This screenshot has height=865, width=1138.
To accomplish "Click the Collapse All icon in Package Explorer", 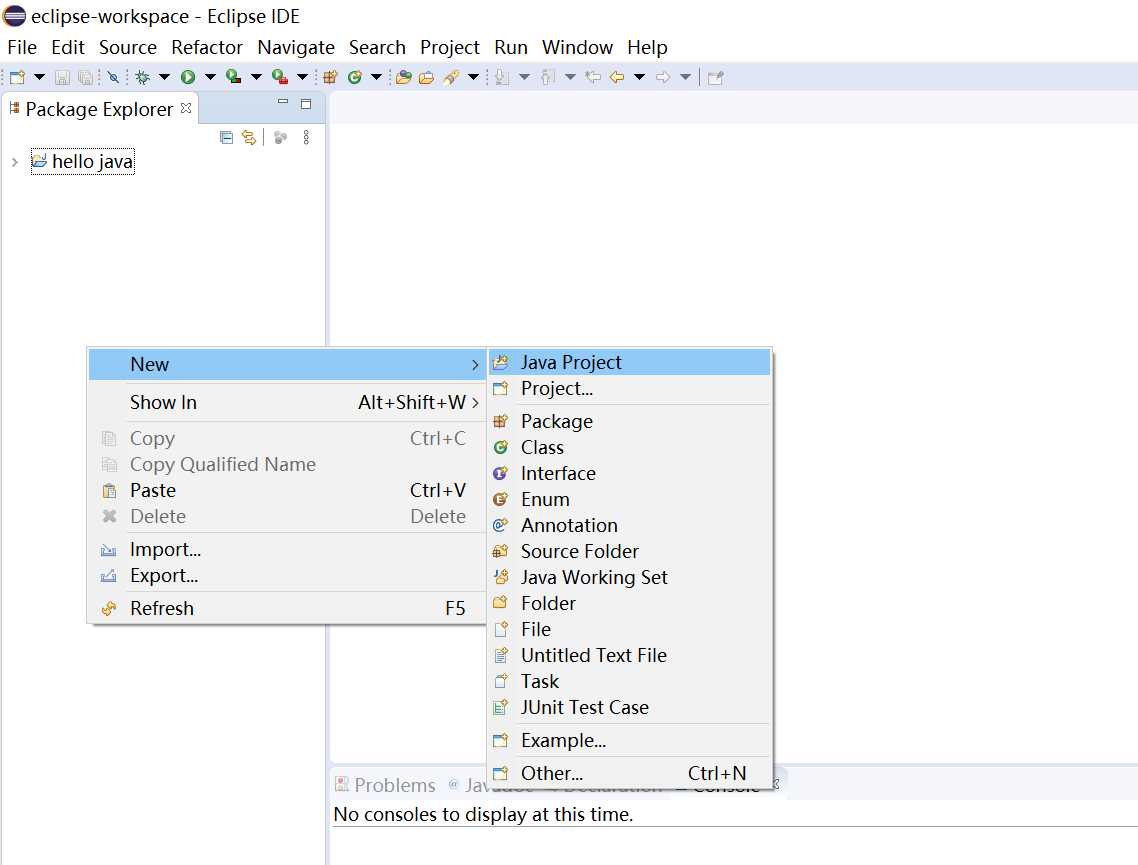I will point(226,137).
